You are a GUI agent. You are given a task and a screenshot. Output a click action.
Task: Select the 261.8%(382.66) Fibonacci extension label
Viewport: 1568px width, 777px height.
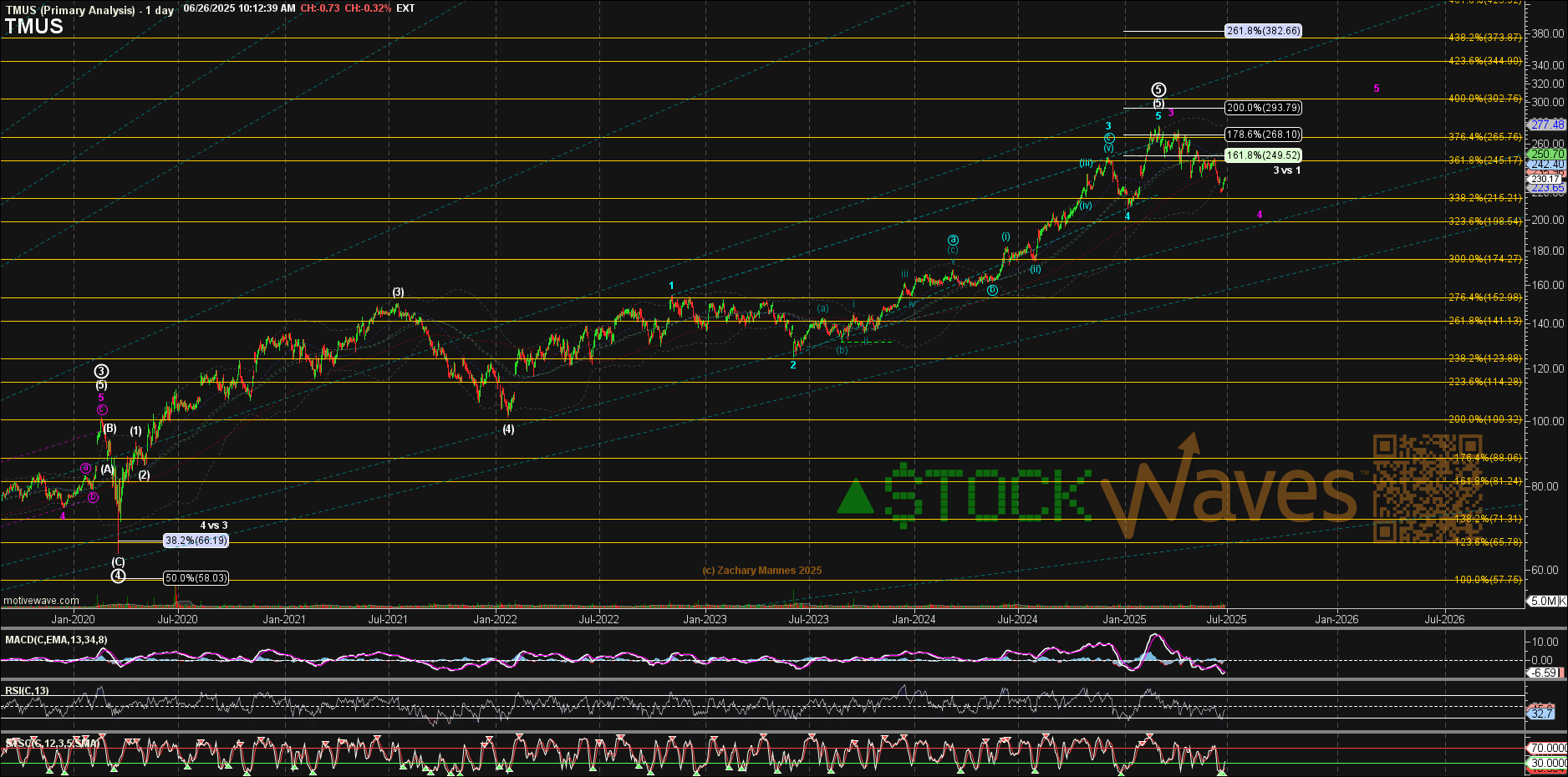1263,31
